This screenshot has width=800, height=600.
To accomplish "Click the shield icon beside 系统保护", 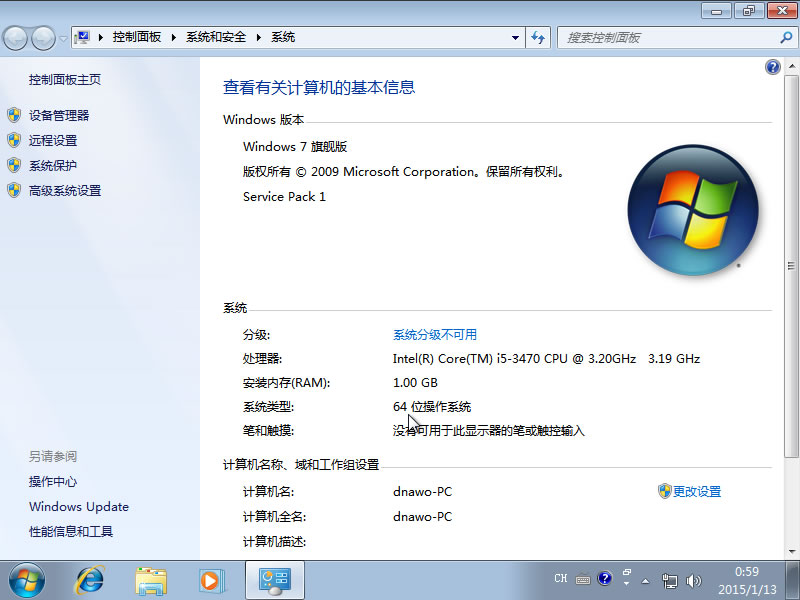I will click(x=14, y=165).
